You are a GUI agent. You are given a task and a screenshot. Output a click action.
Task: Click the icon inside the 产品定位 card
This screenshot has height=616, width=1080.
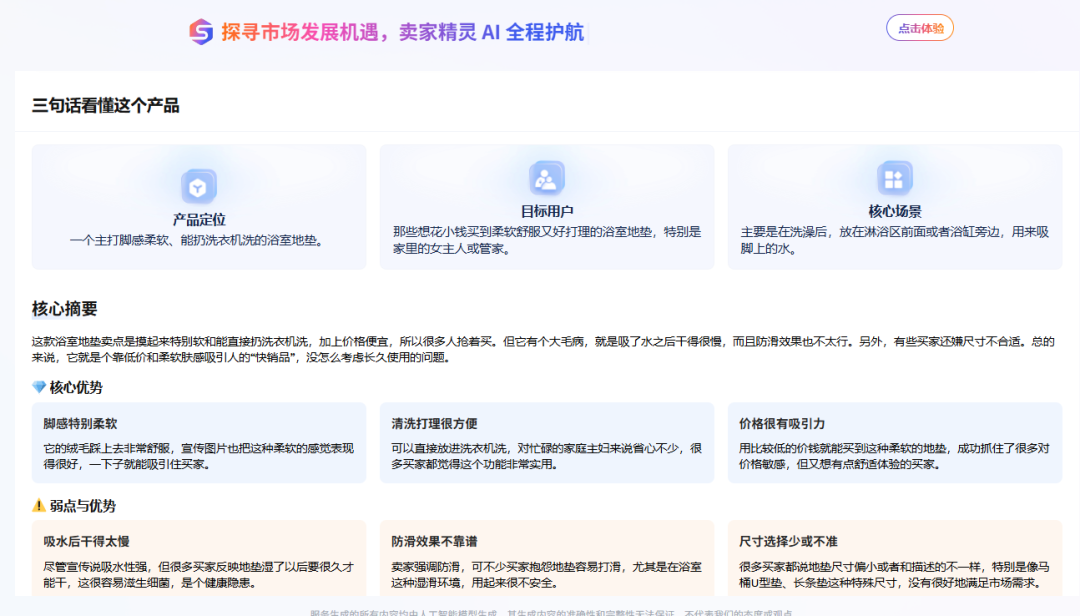click(197, 184)
